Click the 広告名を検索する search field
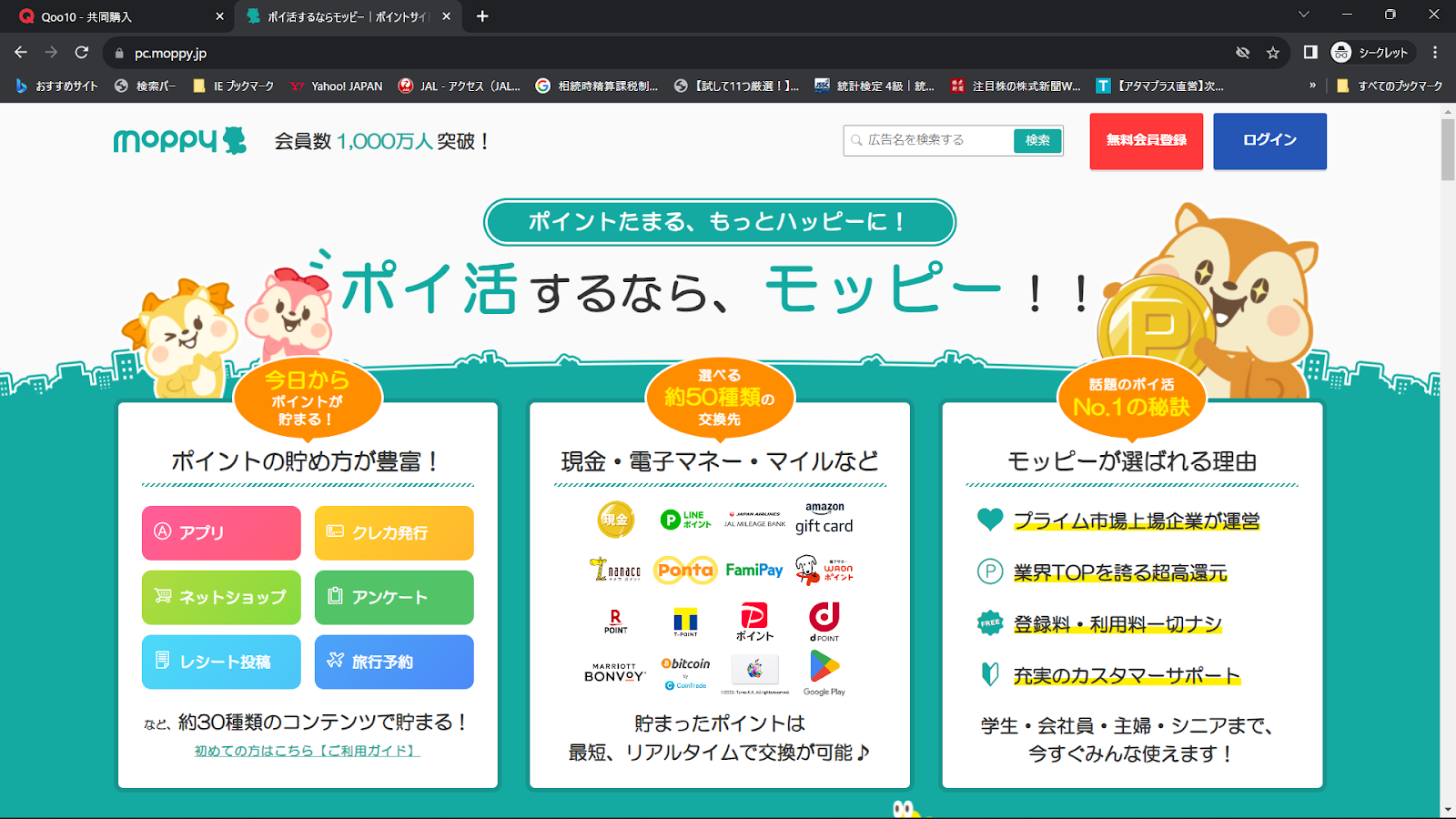The width and height of the screenshot is (1456, 819). click(x=930, y=140)
